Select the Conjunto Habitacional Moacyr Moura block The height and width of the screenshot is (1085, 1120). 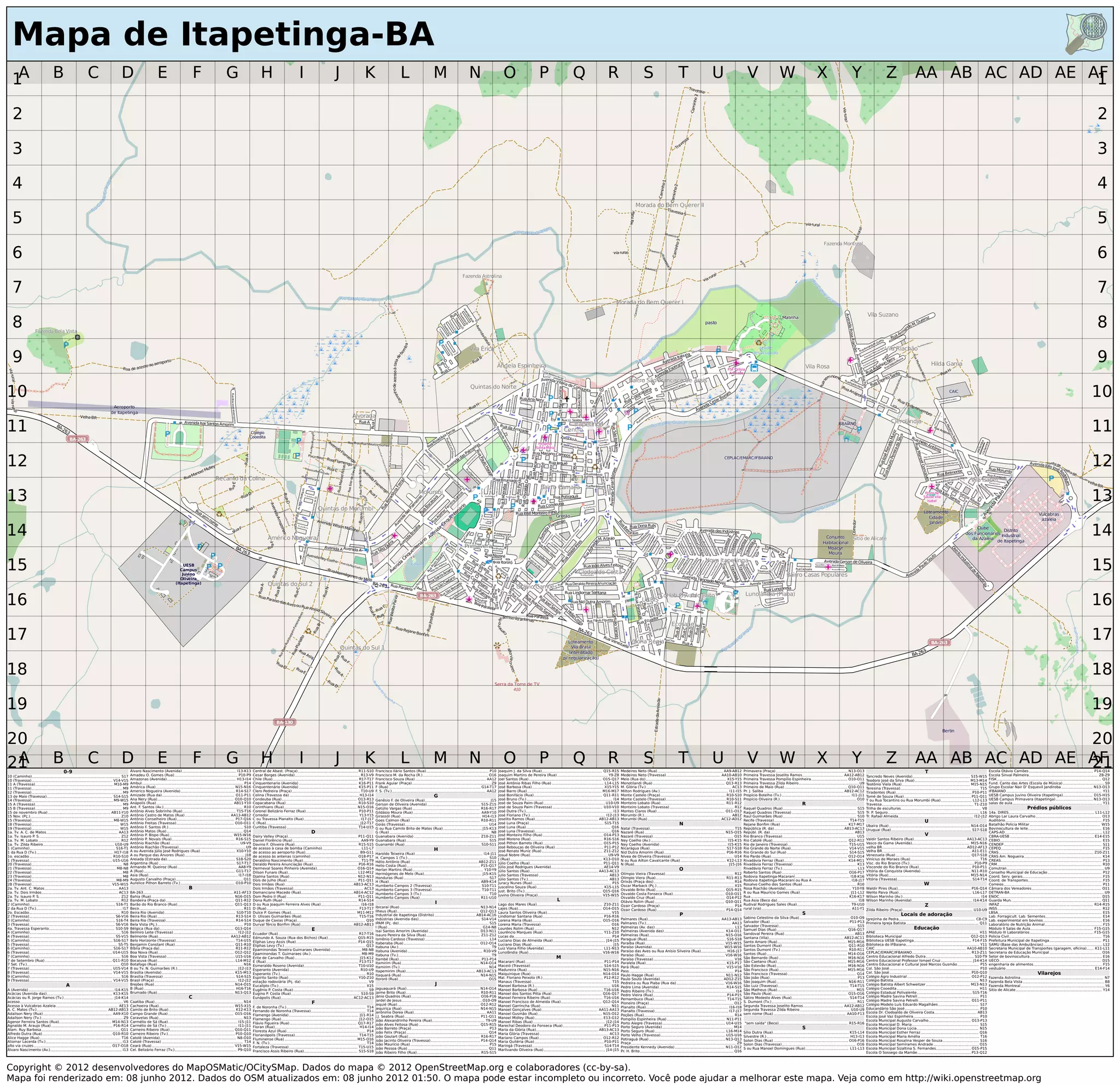(835, 545)
